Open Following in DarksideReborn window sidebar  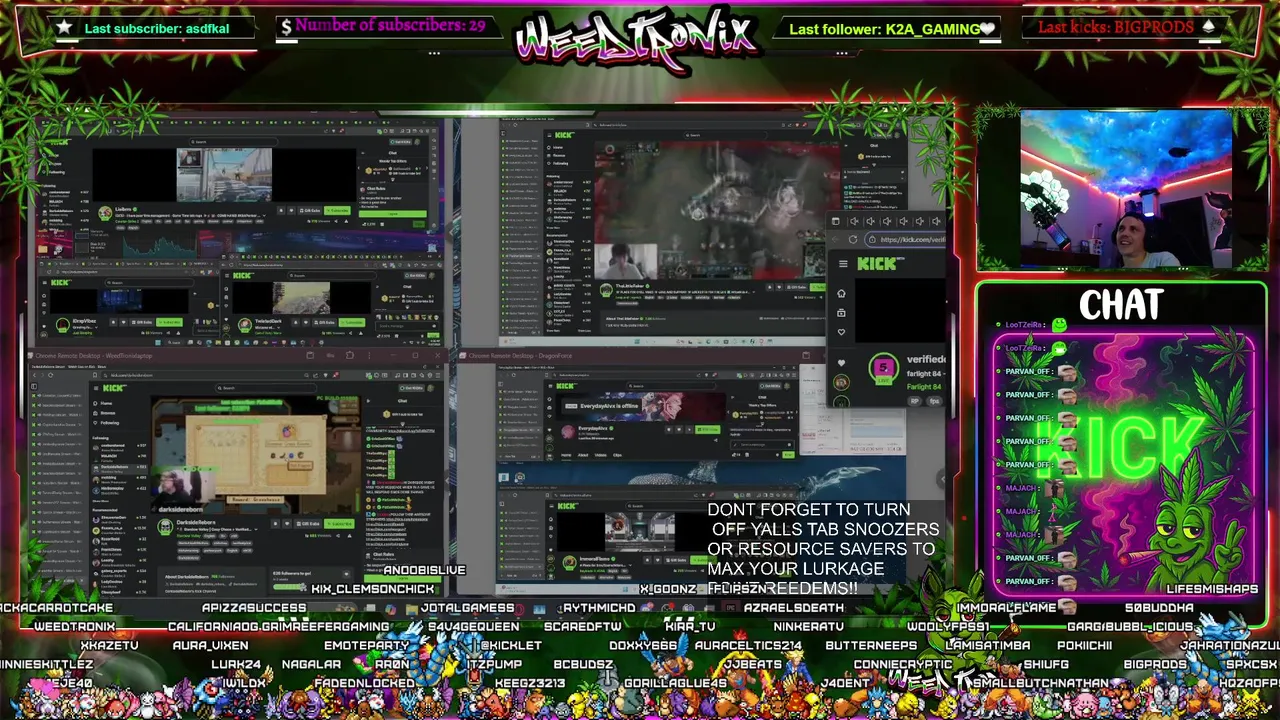click(x=105, y=422)
